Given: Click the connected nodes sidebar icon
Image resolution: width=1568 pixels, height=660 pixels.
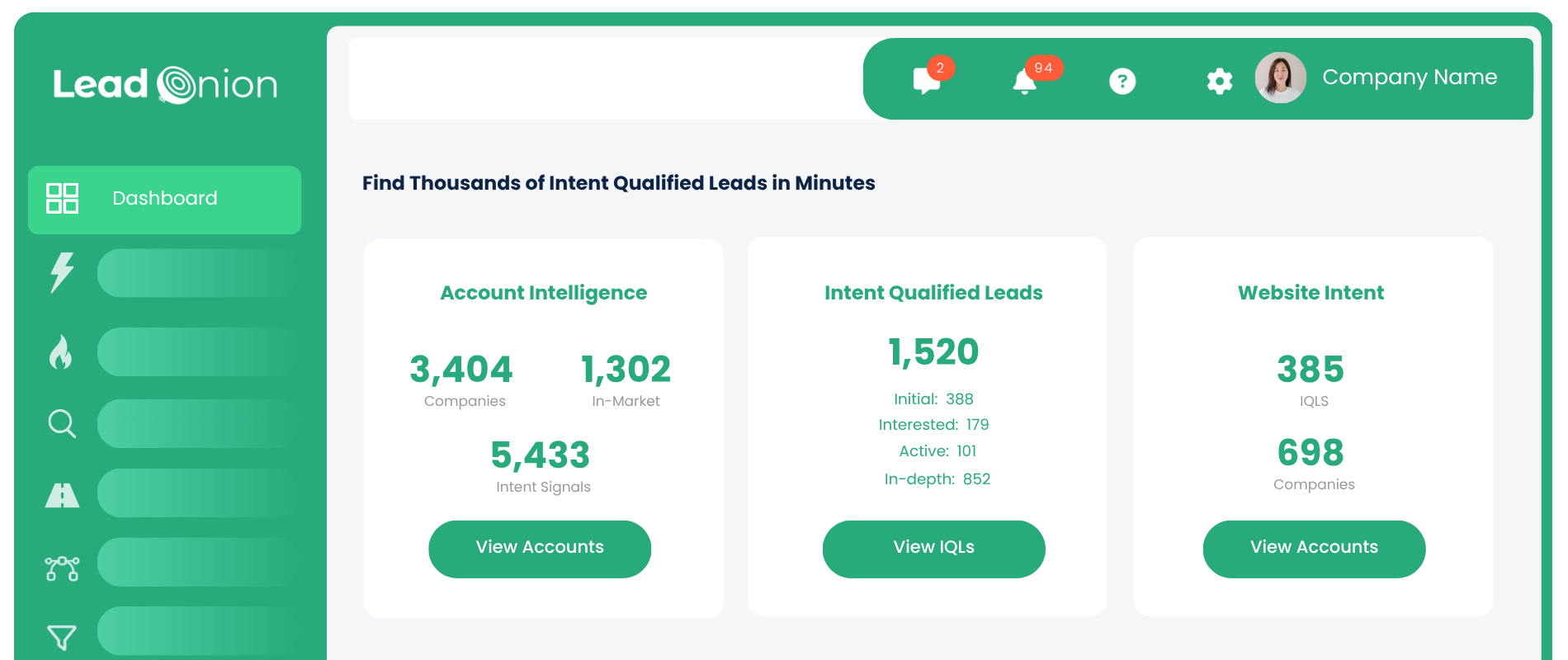Looking at the screenshot, I should point(62,568).
